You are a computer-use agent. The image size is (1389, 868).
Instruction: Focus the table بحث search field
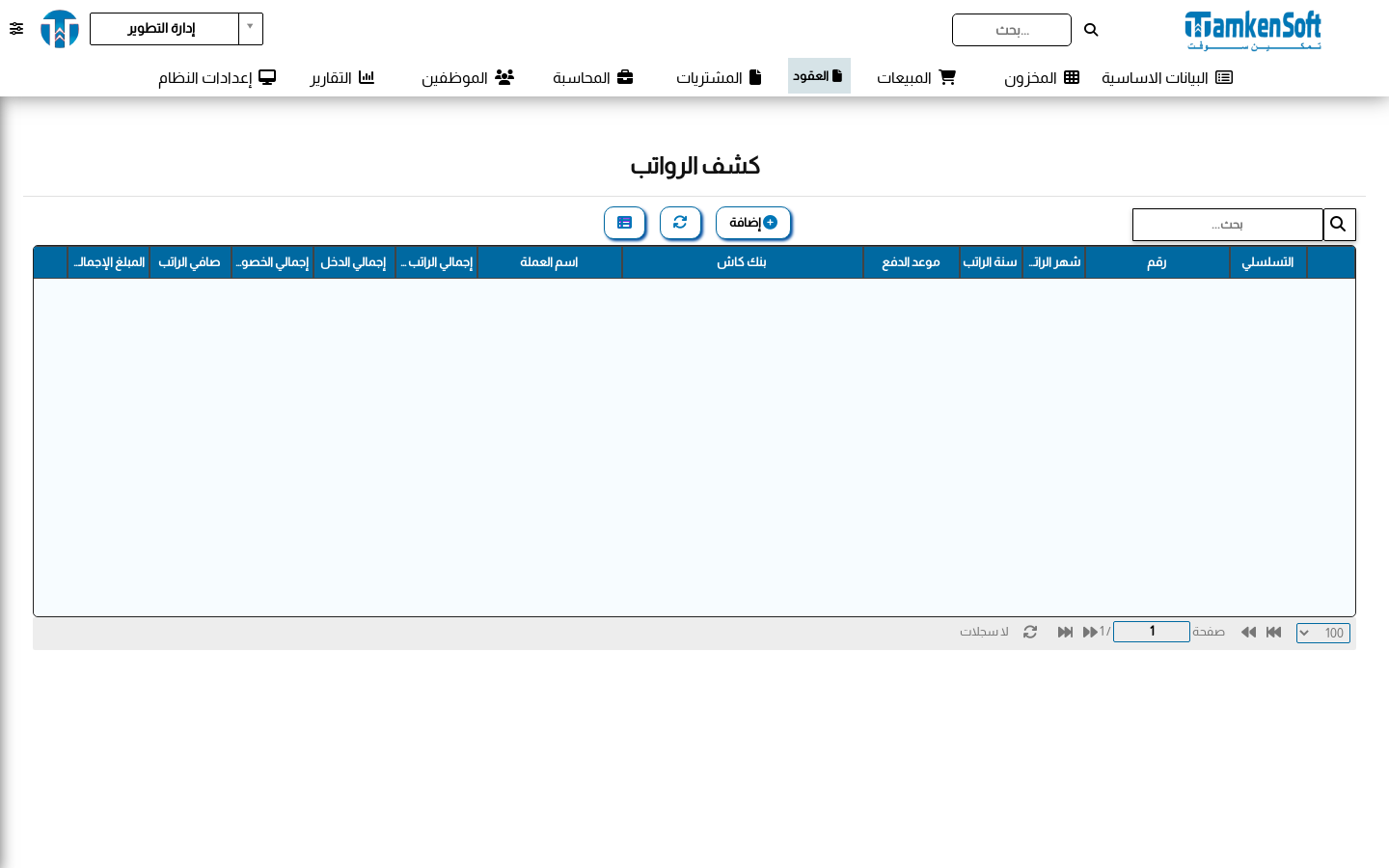coord(1227,225)
